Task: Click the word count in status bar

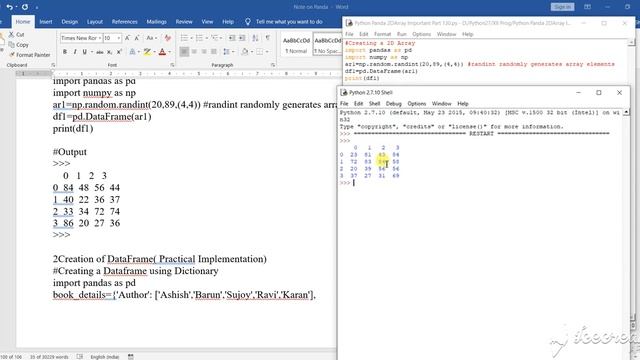Action: [x=49, y=357]
